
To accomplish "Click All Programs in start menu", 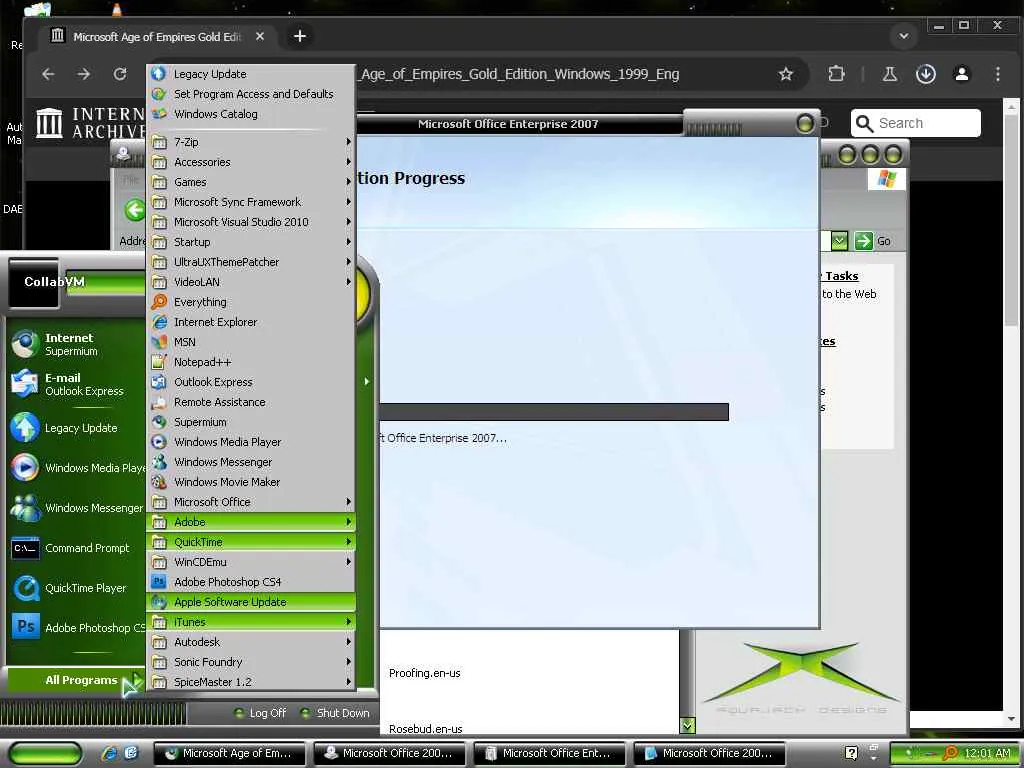I will 75,680.
